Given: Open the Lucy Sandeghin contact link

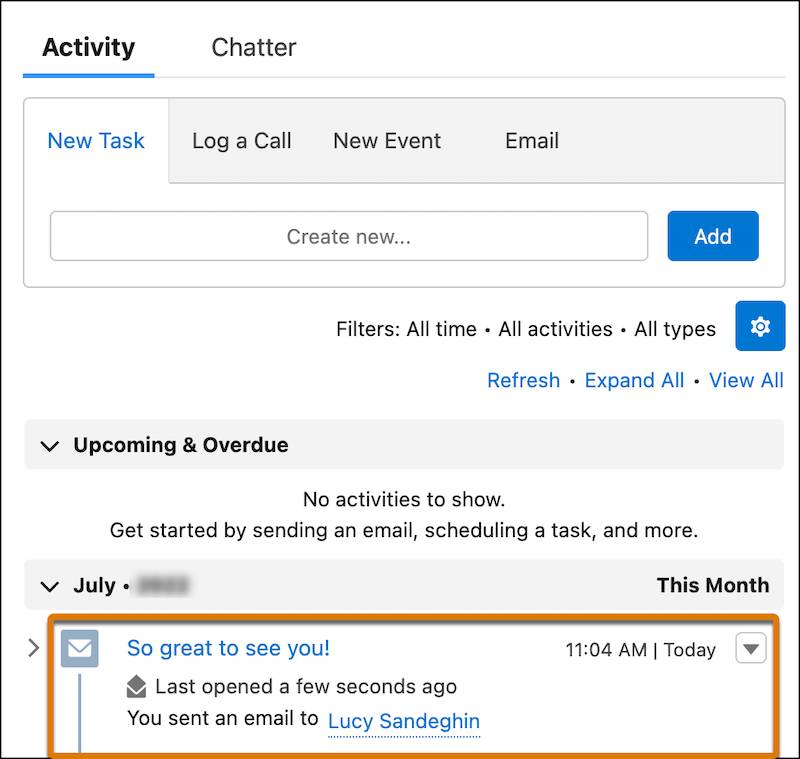Looking at the screenshot, I should tap(404, 721).
